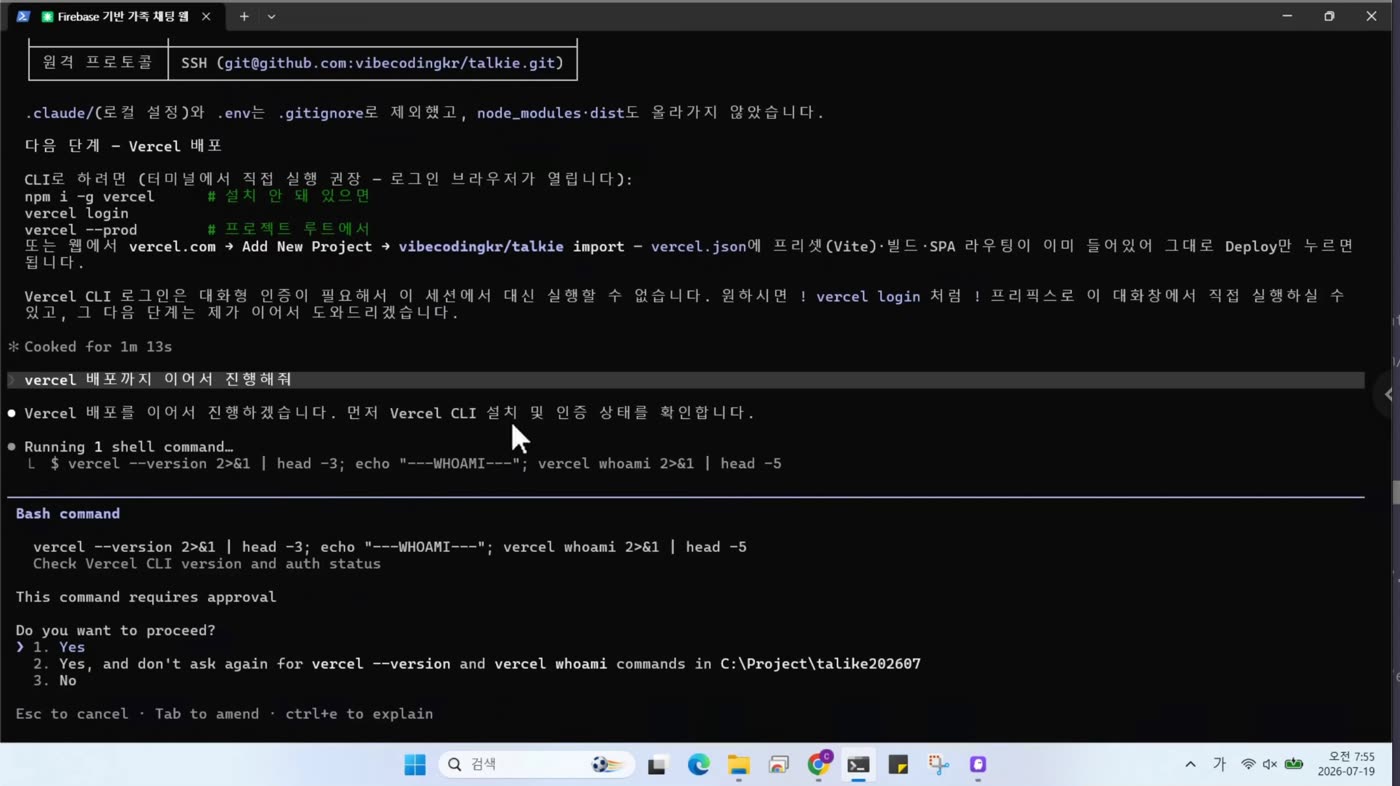
Task: Click the 'ctrl+e to explain' hint
Action: 359,714
